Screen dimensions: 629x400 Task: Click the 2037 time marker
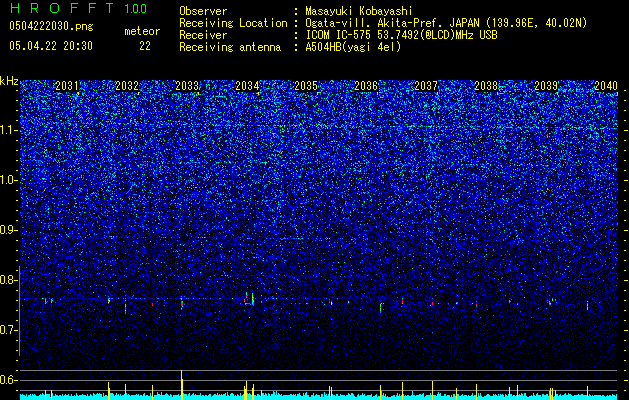(426, 86)
